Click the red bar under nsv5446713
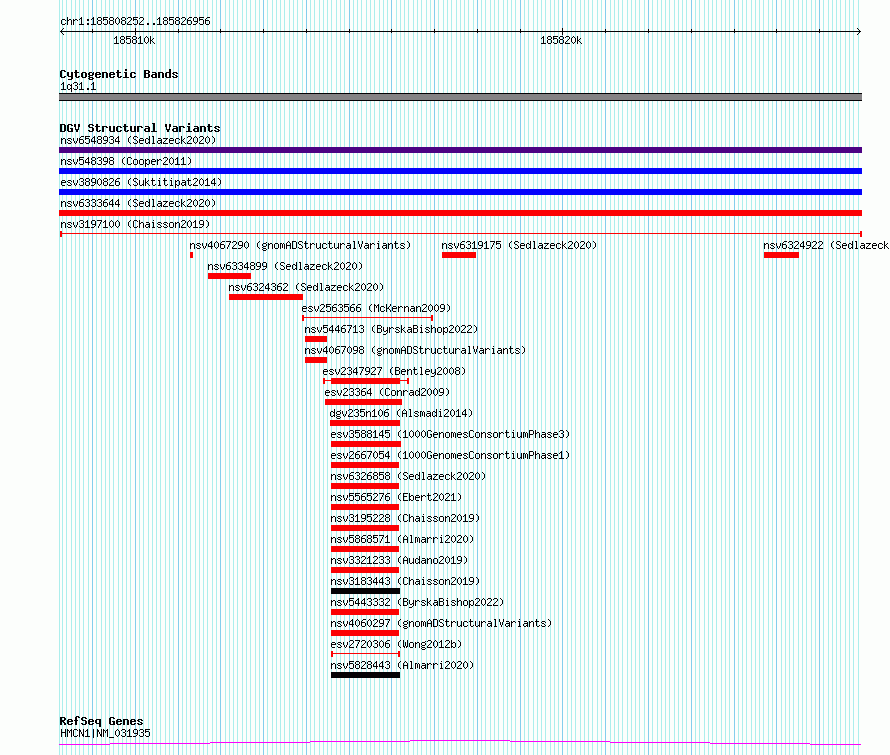This screenshot has height=755, width=890. coord(316,339)
